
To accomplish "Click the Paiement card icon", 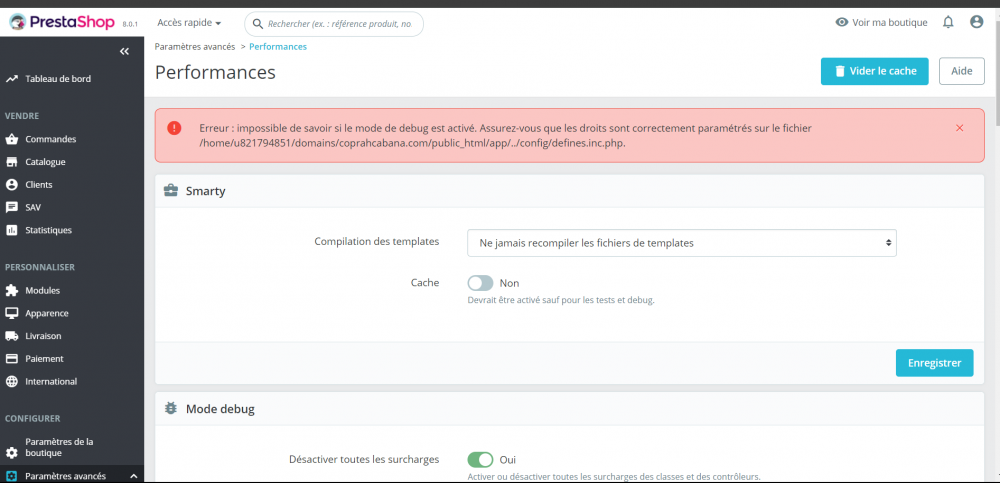I will [11, 359].
